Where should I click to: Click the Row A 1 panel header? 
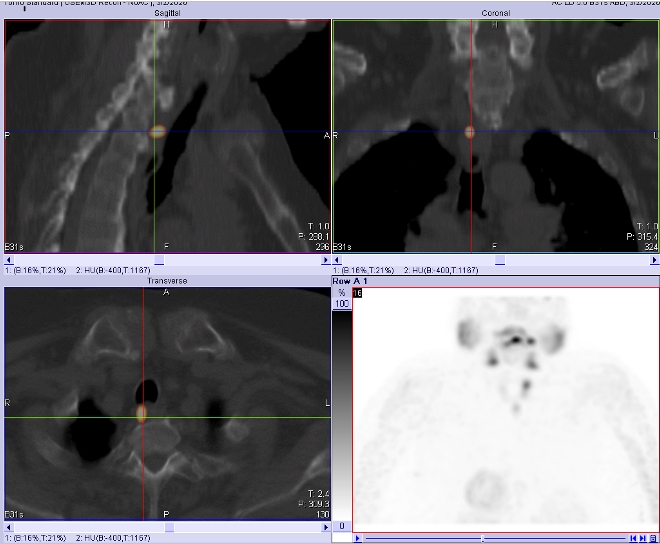coord(495,281)
